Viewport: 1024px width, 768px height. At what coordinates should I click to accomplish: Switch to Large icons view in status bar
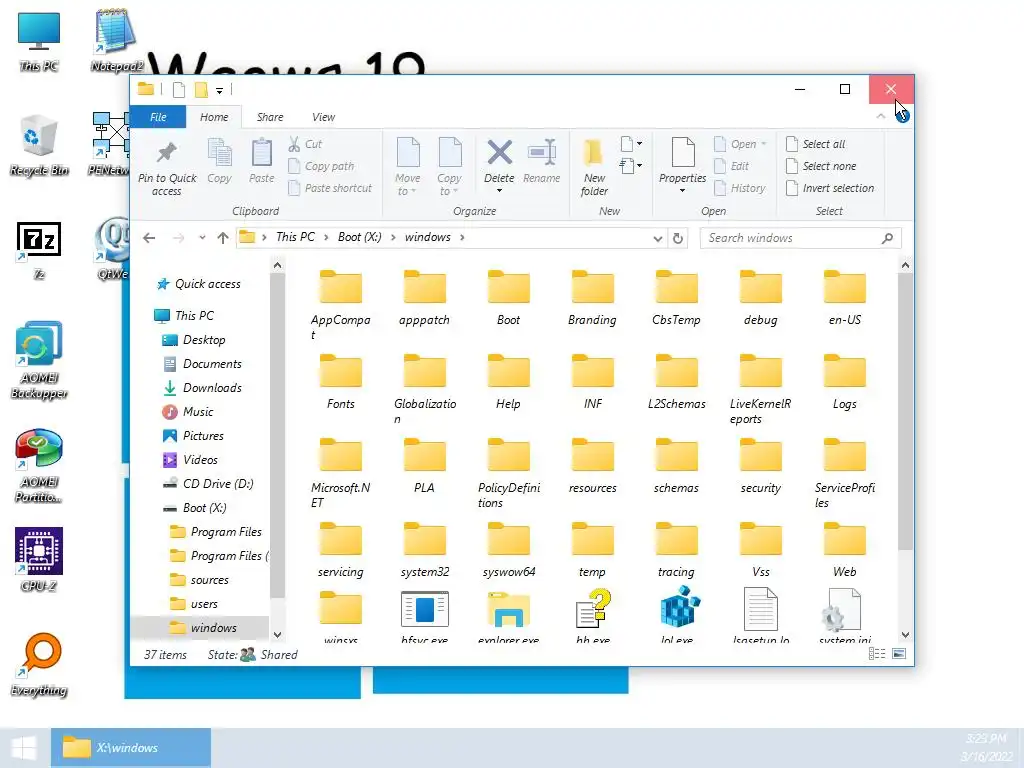click(899, 654)
